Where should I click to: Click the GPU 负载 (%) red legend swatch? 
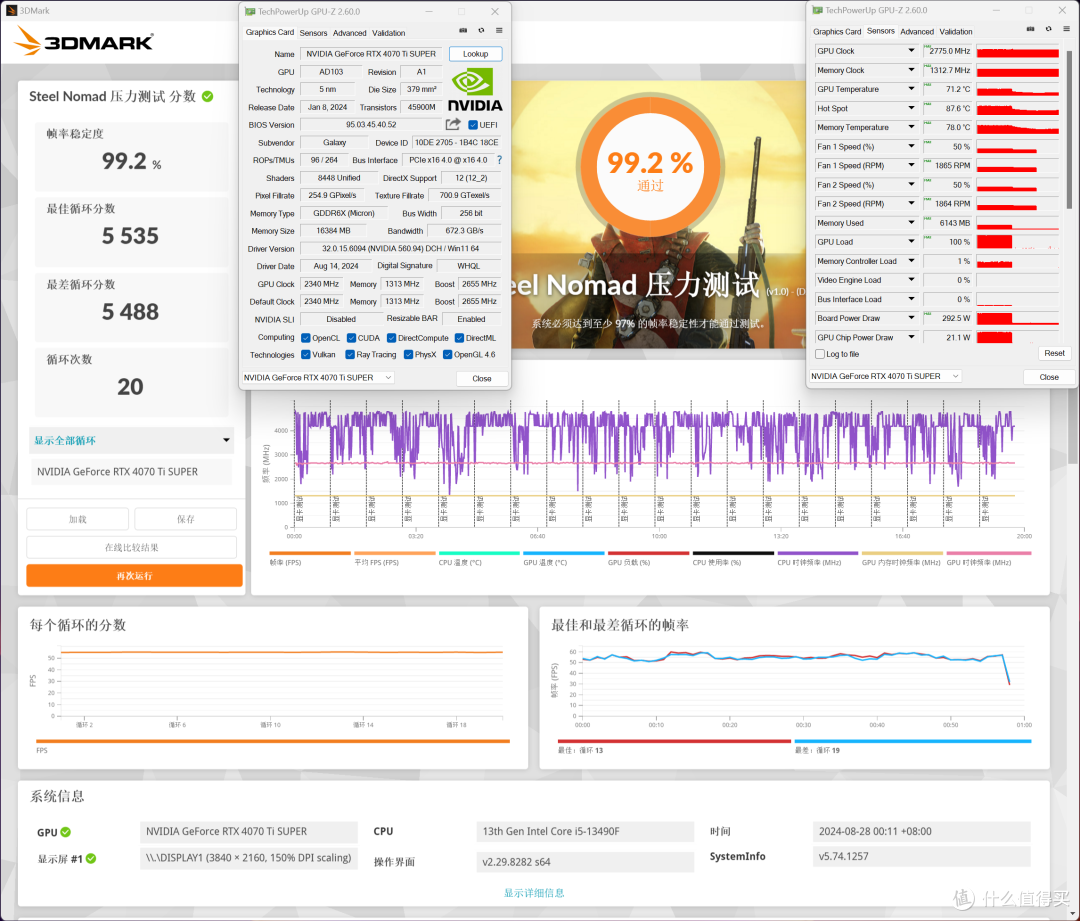pyautogui.click(x=648, y=553)
